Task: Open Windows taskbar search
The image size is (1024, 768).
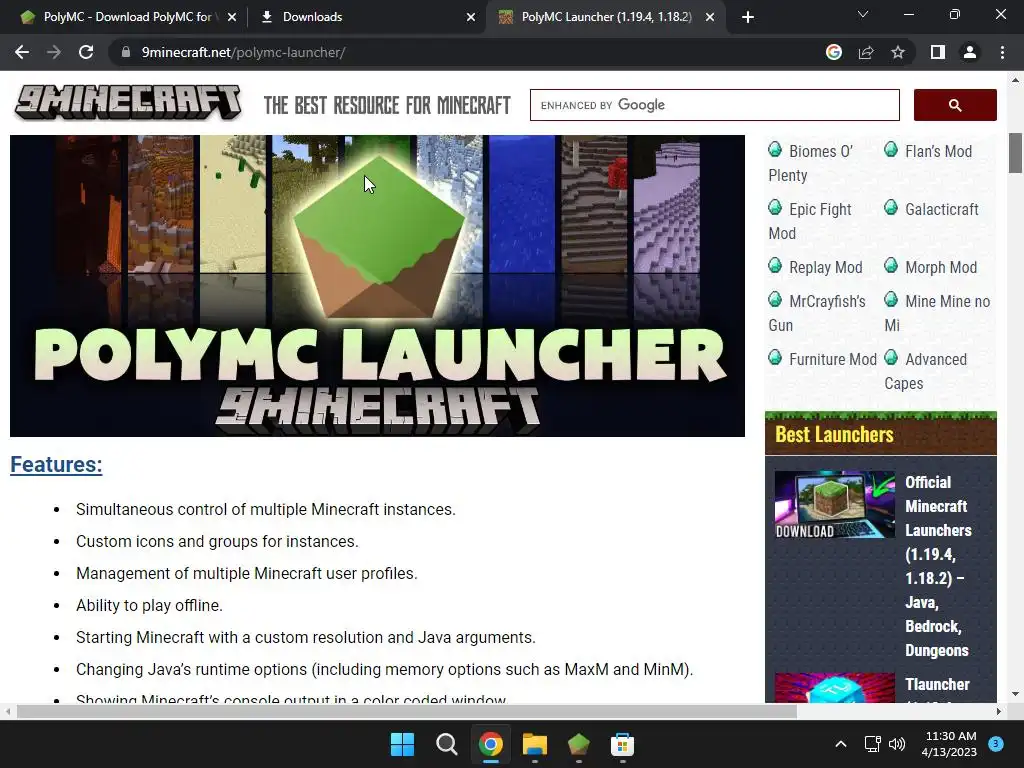Action: click(447, 744)
